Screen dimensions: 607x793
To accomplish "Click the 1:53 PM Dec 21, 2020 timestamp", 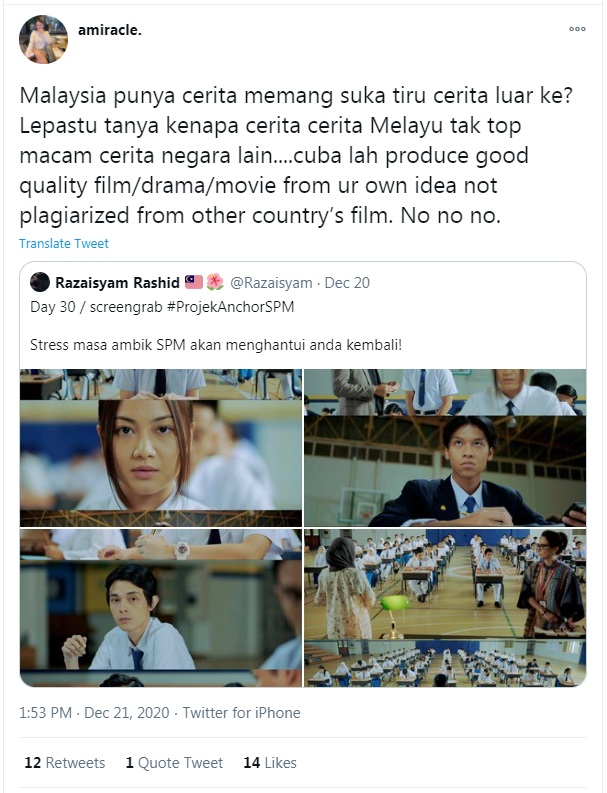I will click(94, 713).
